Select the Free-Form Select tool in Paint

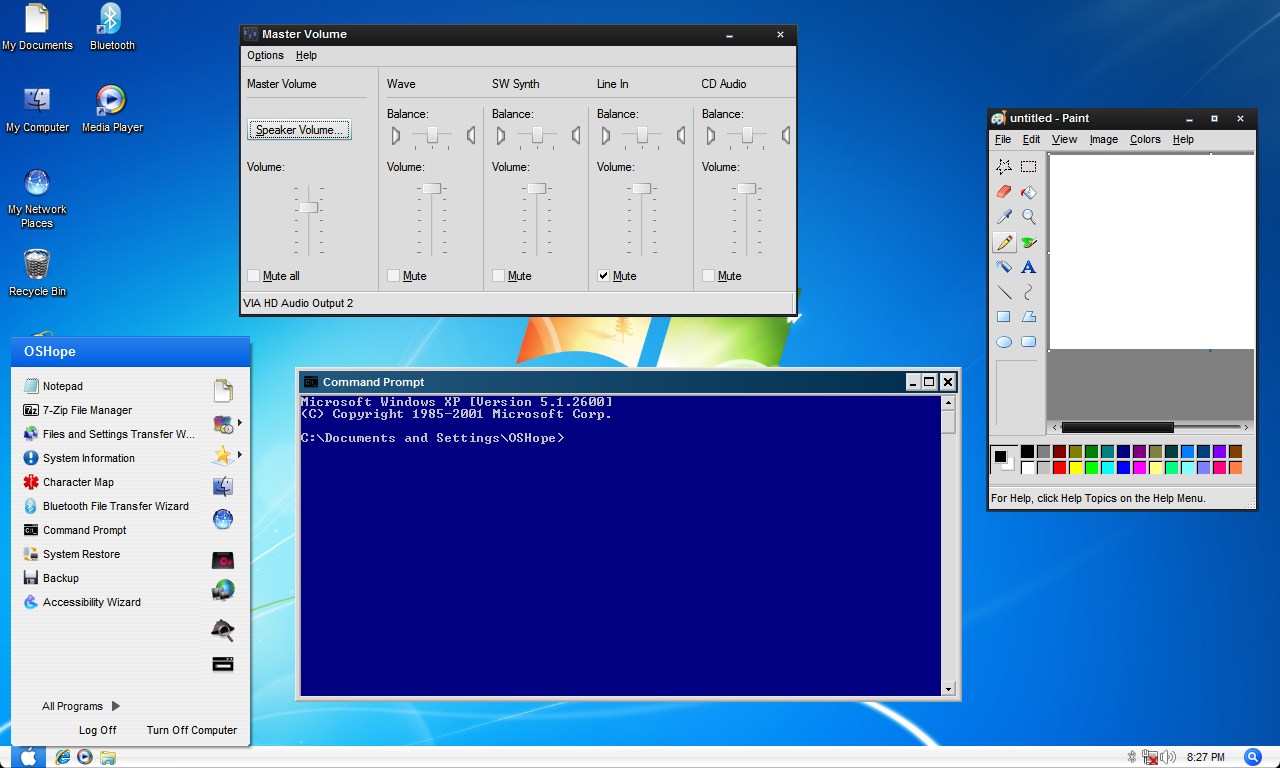[x=1004, y=167]
